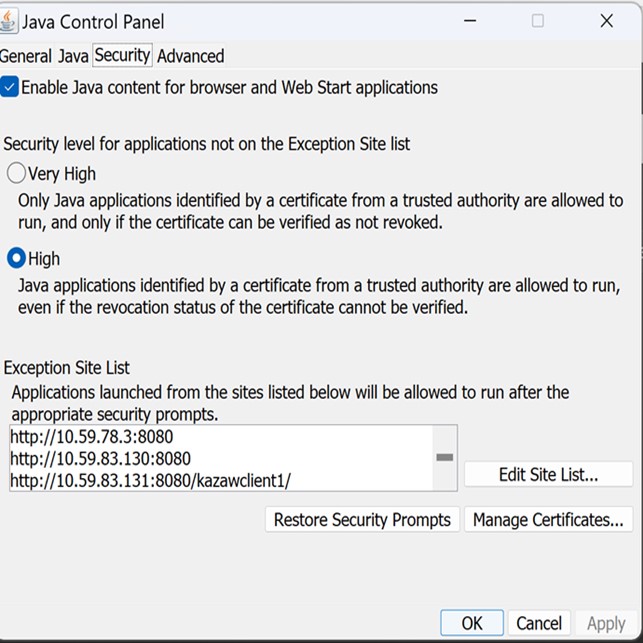This screenshot has width=643, height=643.
Task: Cancel the Java Control Panel changes
Action: coord(539,623)
